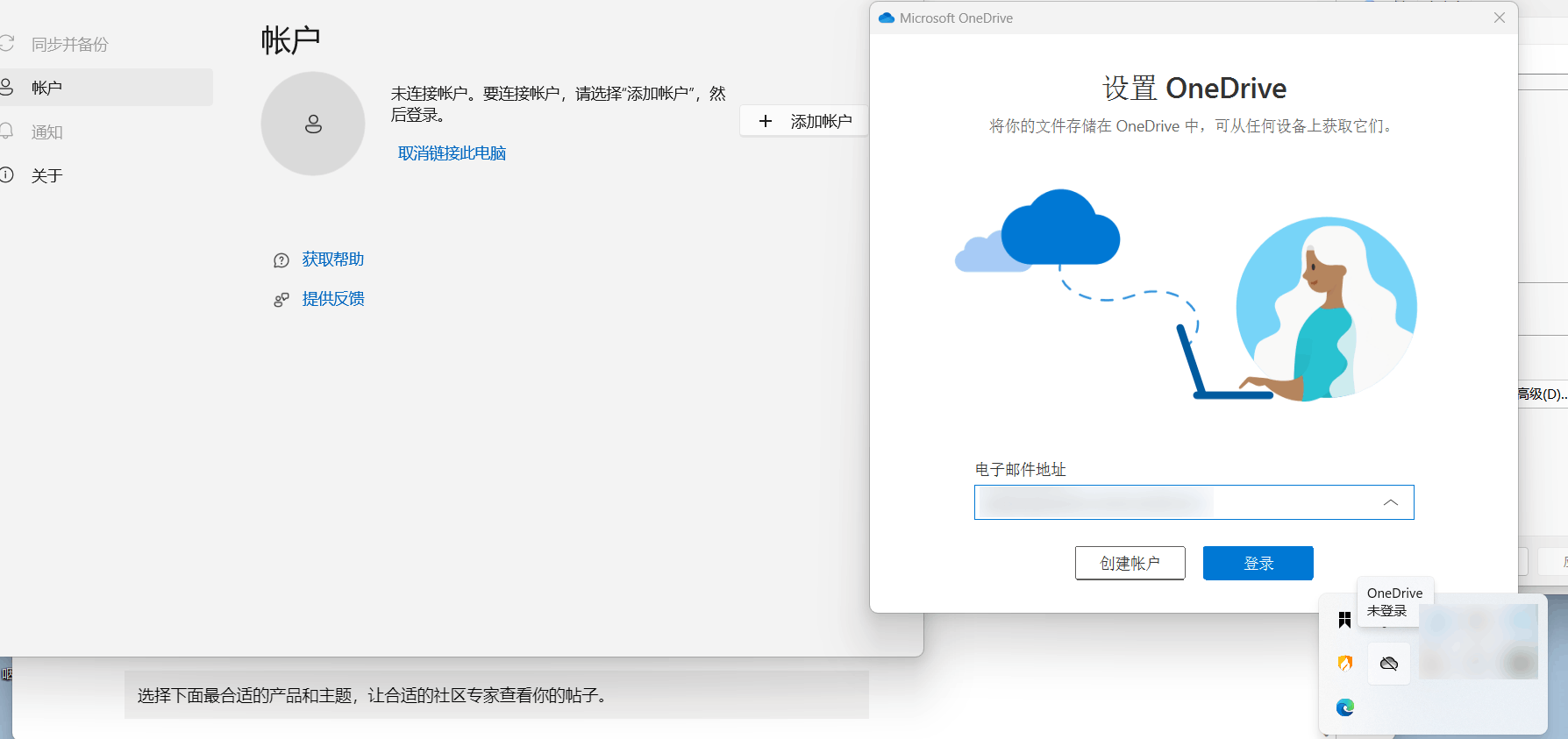Open the 提供反馈 link

(333, 299)
